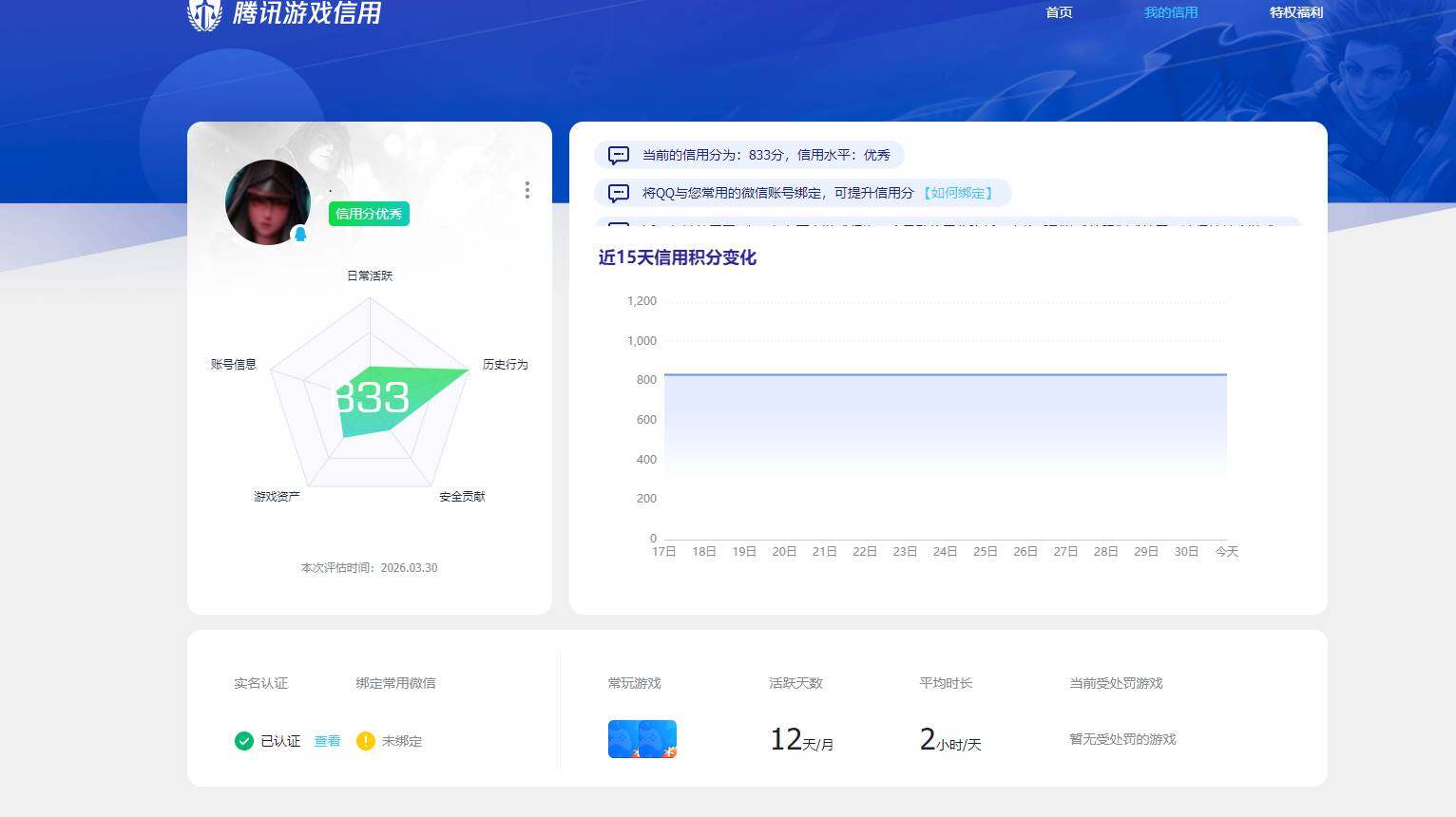Click chat icon beside current credit score message
Image resolution: width=1456 pixels, height=817 pixels.
619,155
